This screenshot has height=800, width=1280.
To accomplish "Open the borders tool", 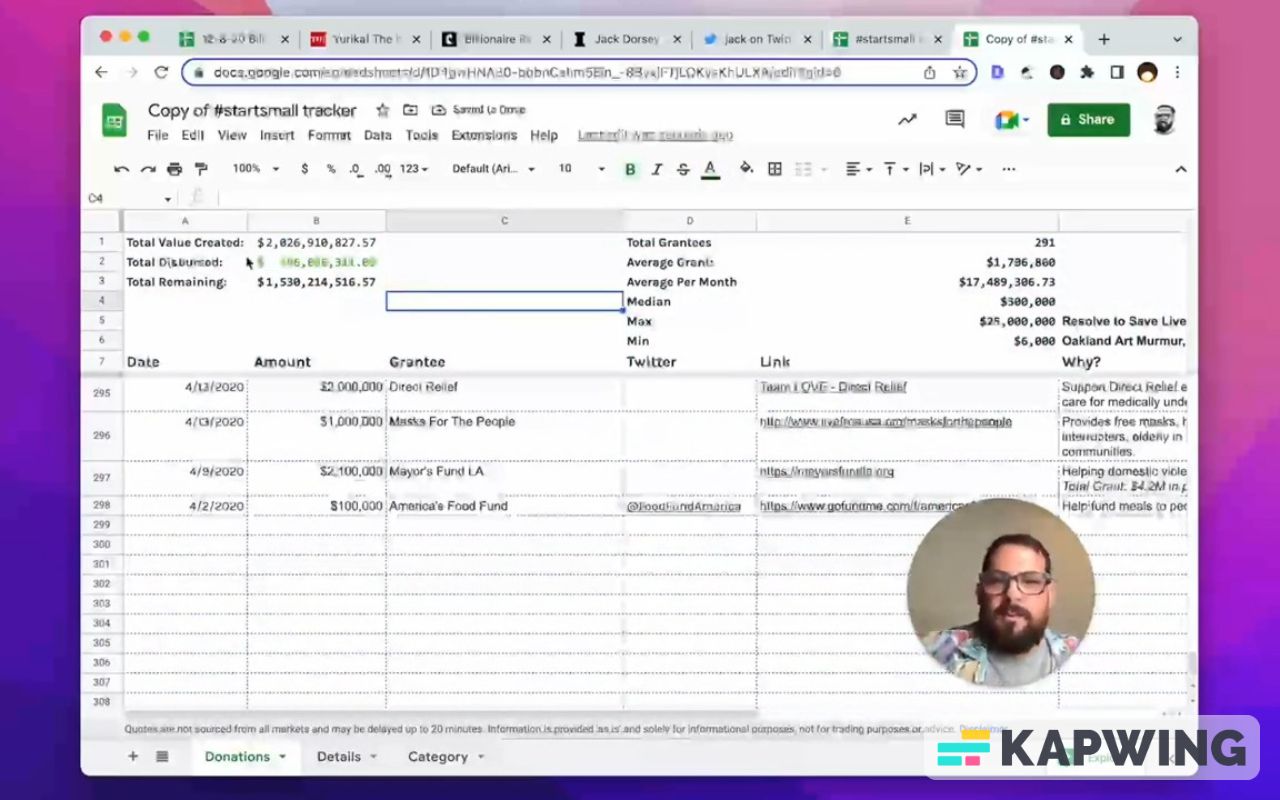I will point(774,169).
